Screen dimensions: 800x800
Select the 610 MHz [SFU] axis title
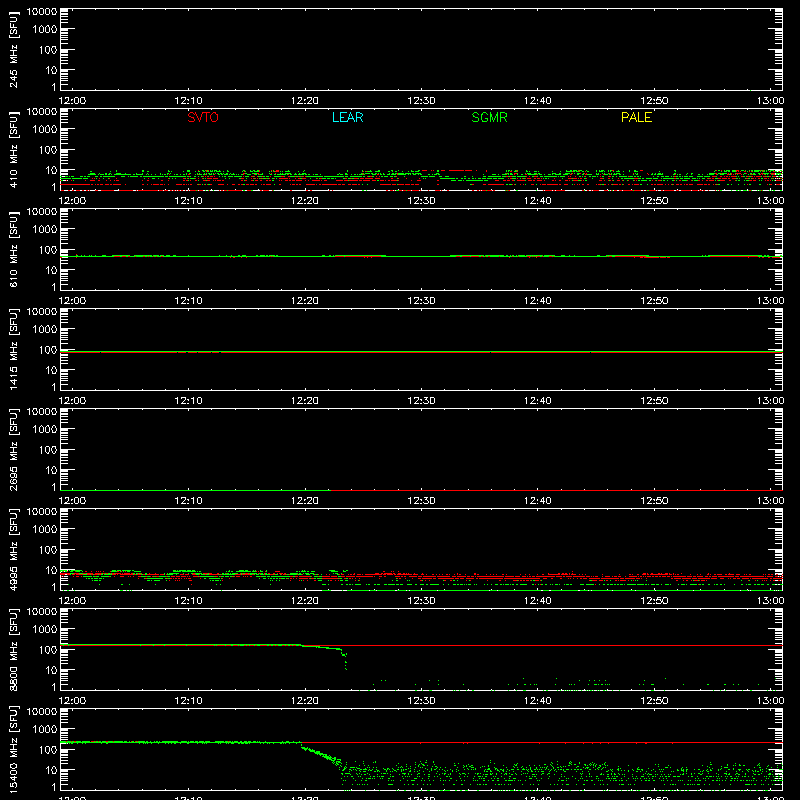coord(14,250)
